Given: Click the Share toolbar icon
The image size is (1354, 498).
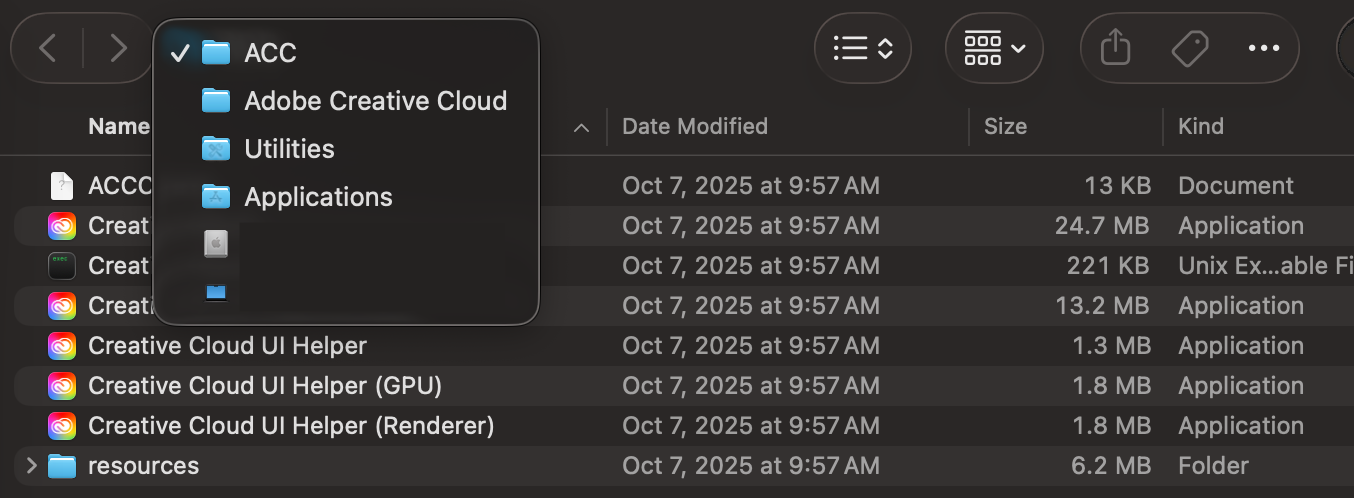Looking at the screenshot, I should [1114, 48].
